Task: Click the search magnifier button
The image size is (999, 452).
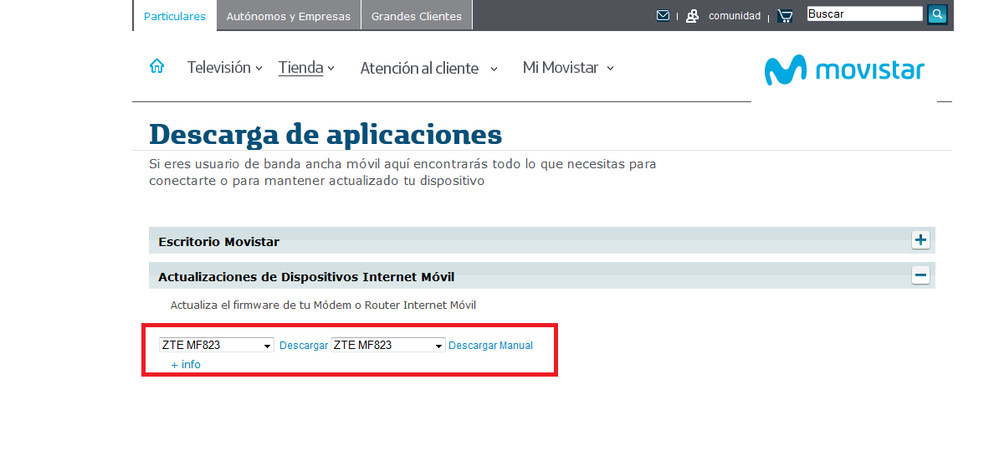Action: [937, 14]
